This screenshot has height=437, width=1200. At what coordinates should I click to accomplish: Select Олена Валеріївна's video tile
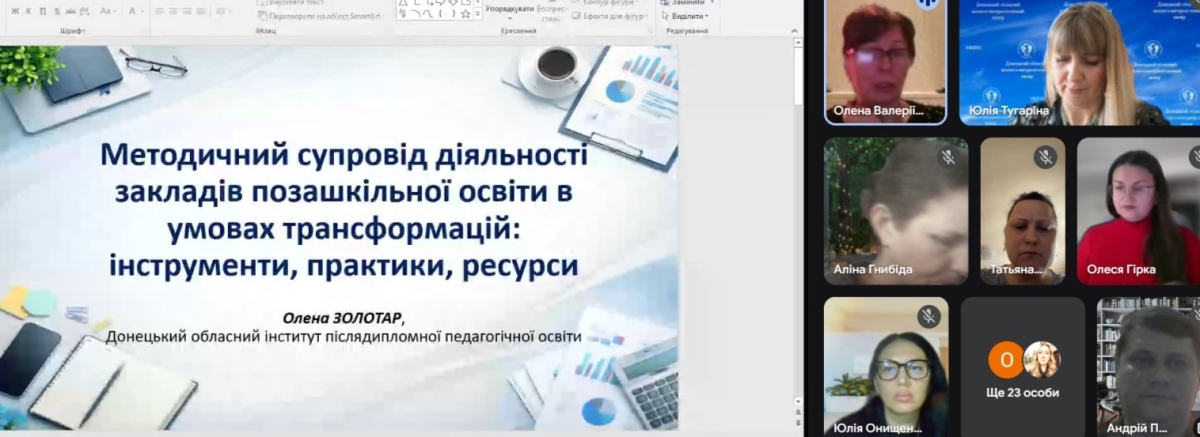tap(885, 62)
